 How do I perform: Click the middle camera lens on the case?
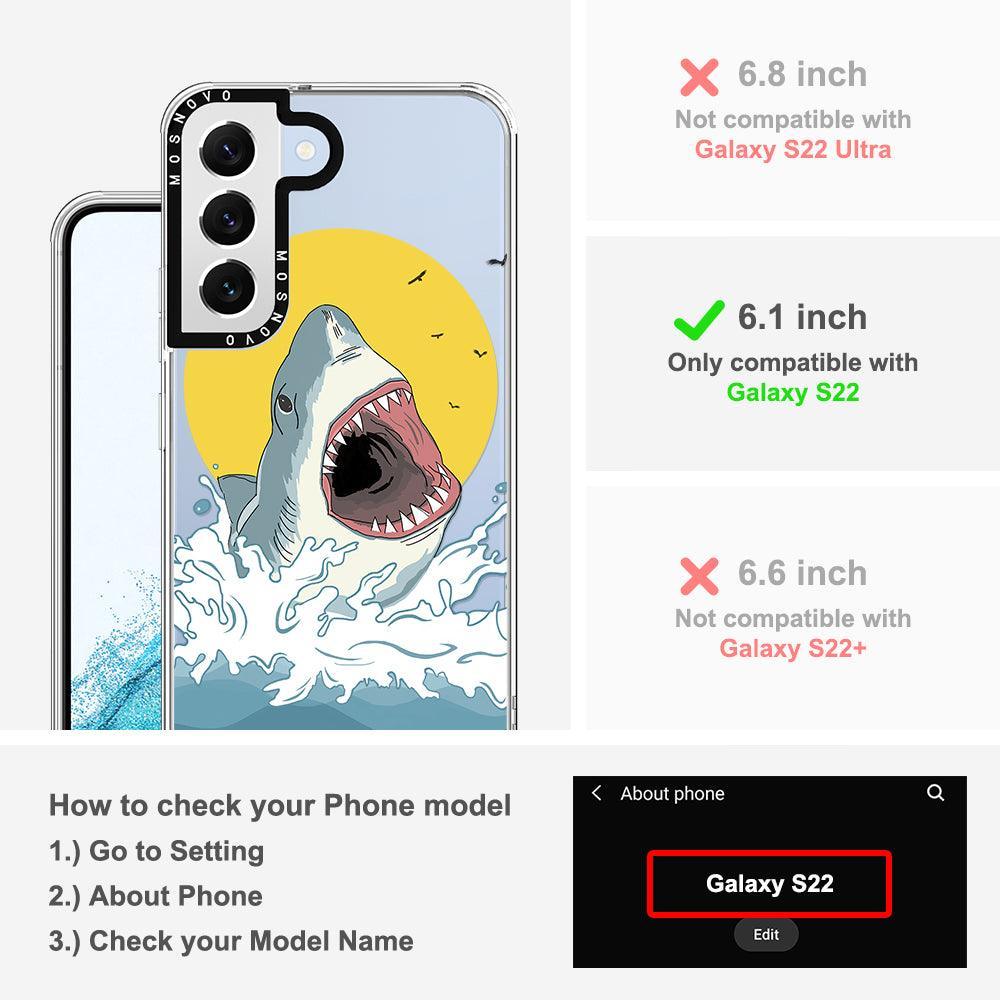(x=228, y=220)
